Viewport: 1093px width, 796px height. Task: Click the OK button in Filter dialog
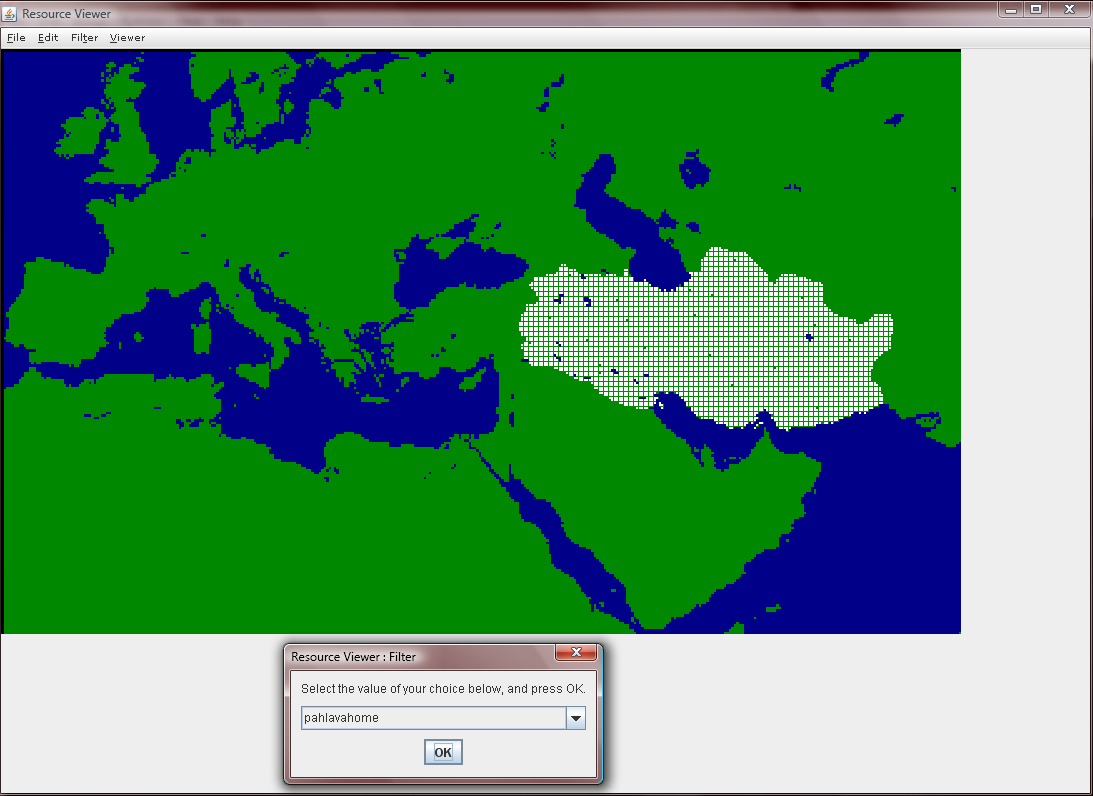443,752
